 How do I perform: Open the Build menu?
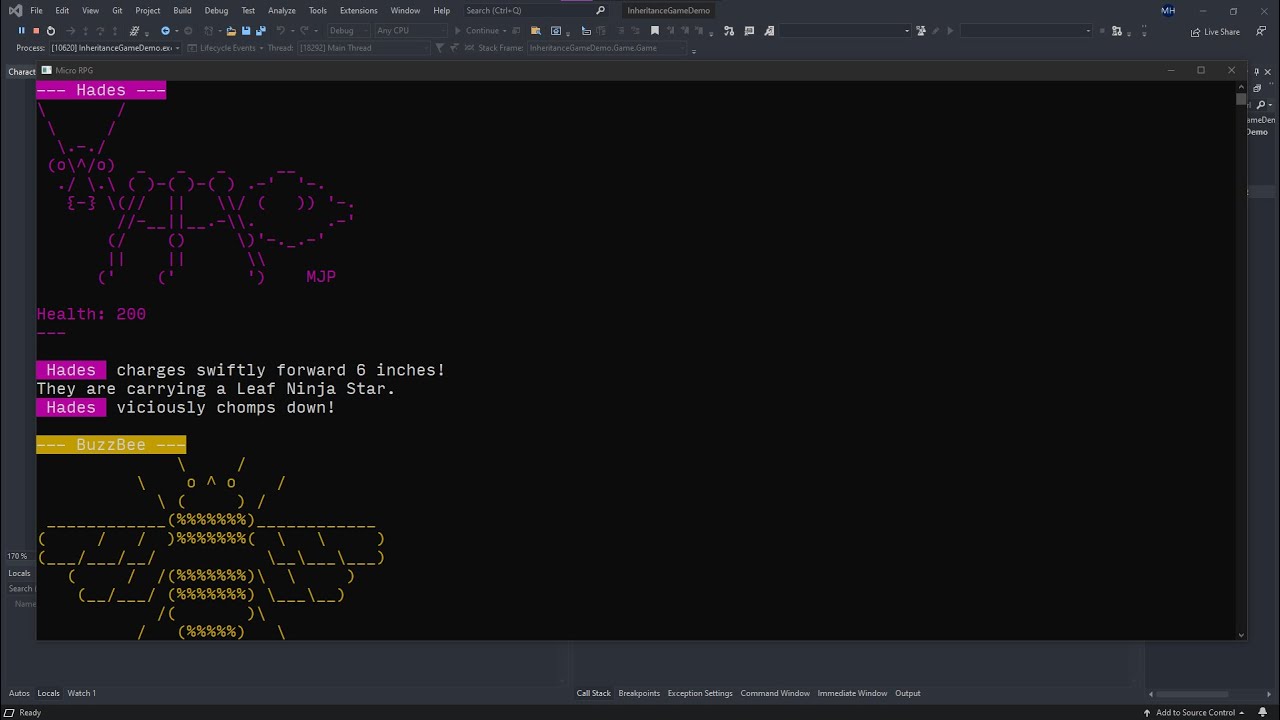pos(182,10)
